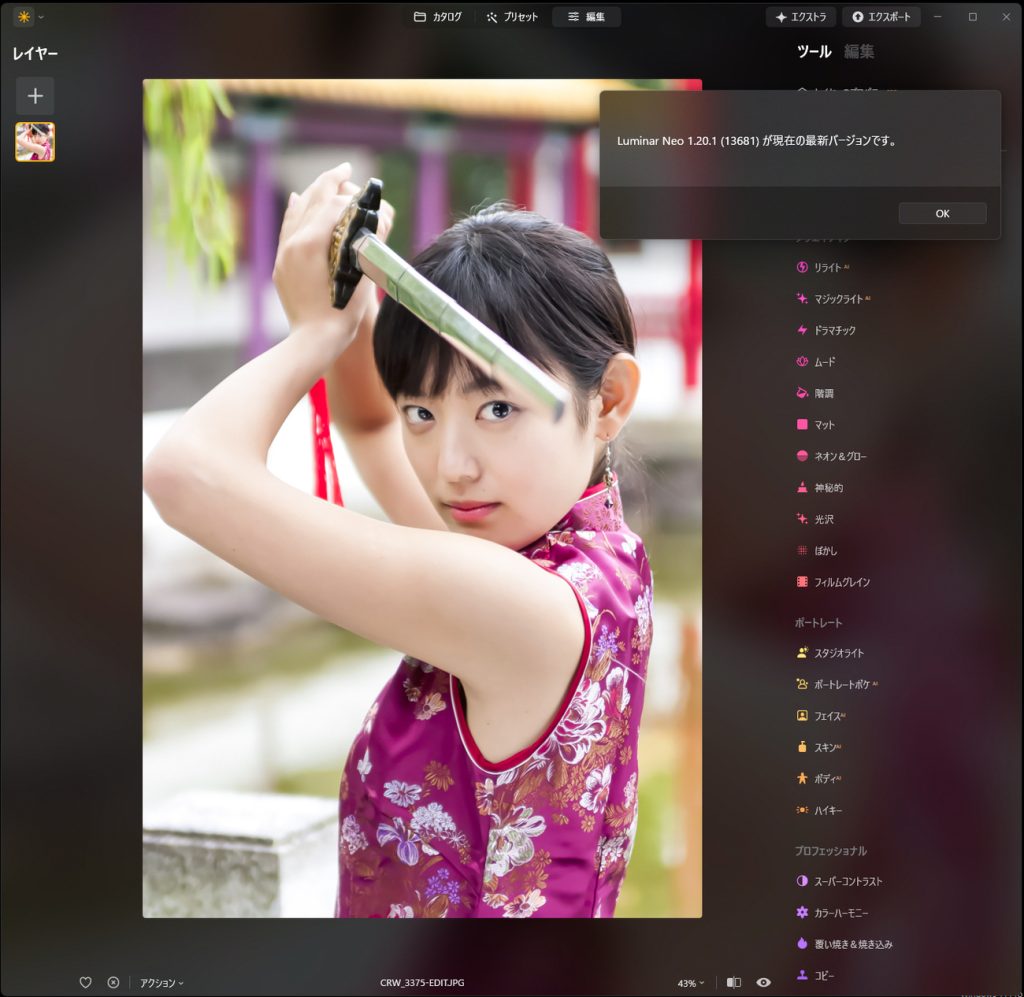
Task: Click OK in the version dialog
Action: pos(942,213)
